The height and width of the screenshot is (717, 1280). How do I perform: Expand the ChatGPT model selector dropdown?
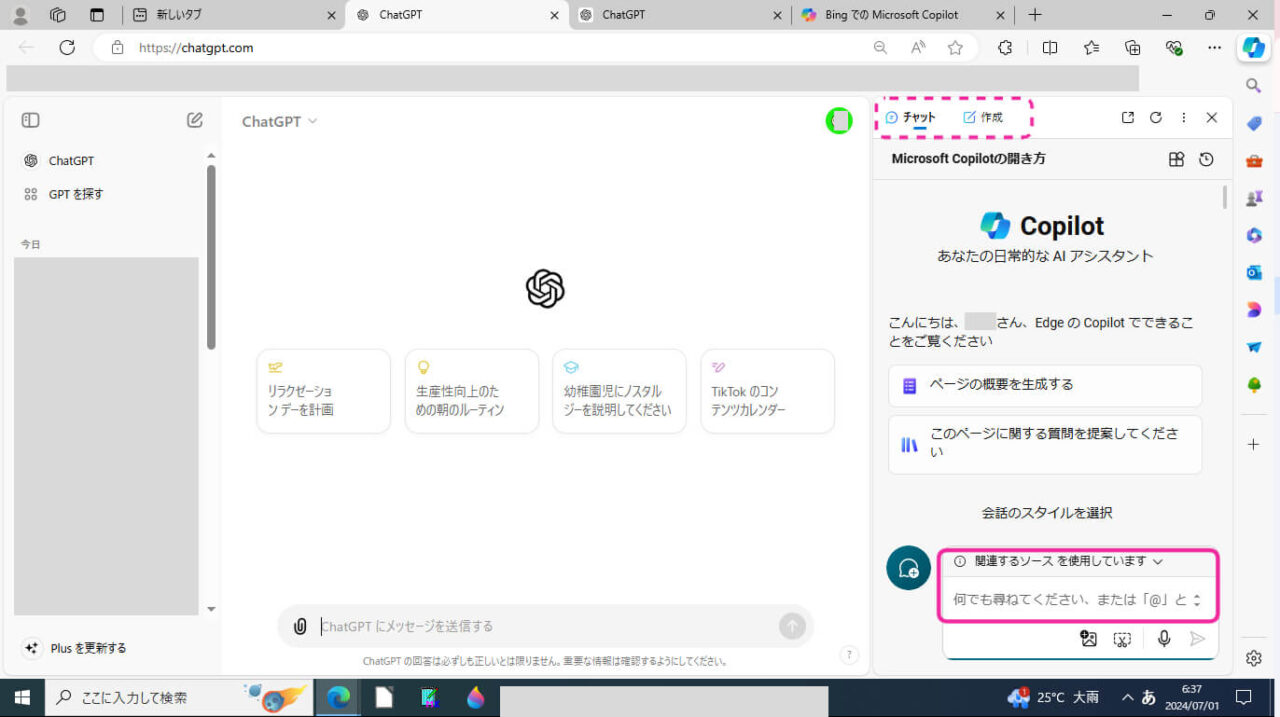[x=280, y=121]
